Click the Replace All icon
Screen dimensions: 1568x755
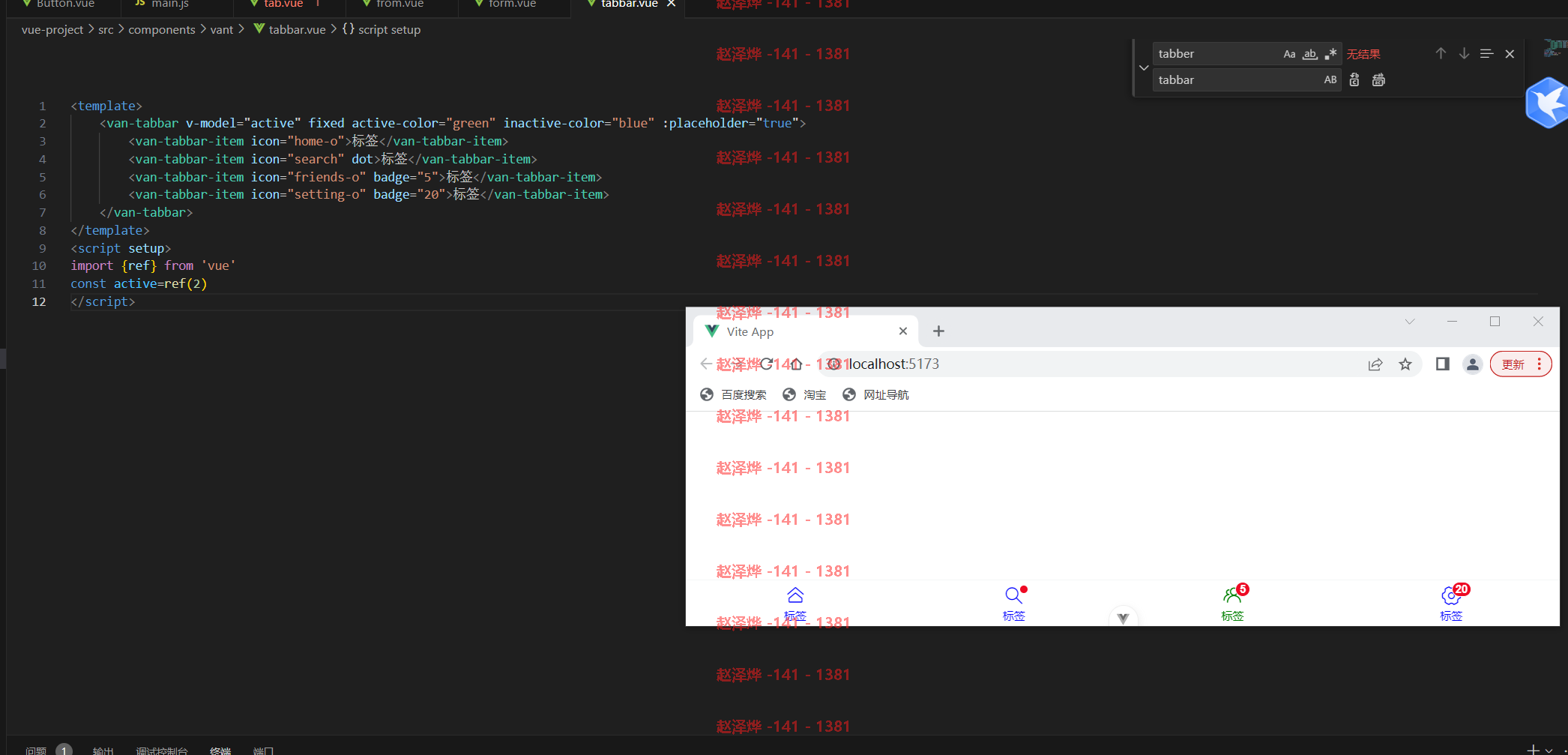coord(1378,80)
